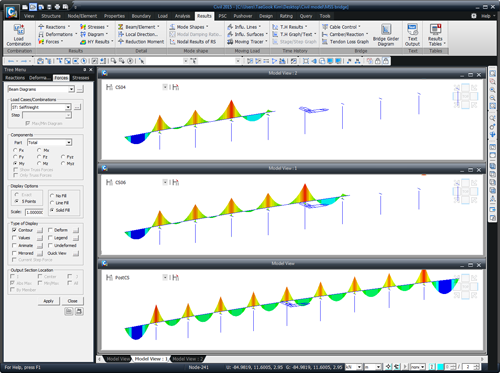
Task: Click the ellipsis button beside ST: SelfWeight
Action: pyautogui.click(x=77, y=107)
